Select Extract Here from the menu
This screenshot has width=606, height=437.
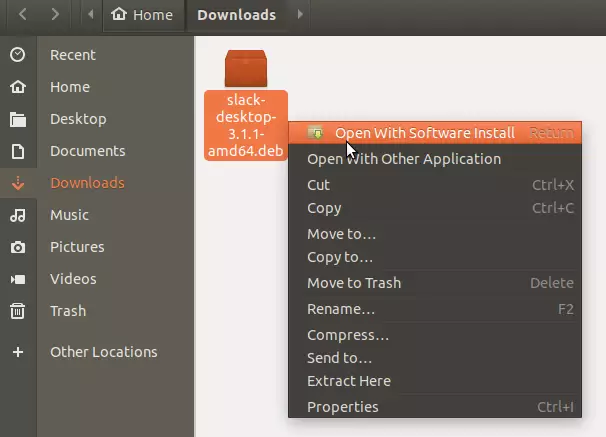[x=435, y=381]
